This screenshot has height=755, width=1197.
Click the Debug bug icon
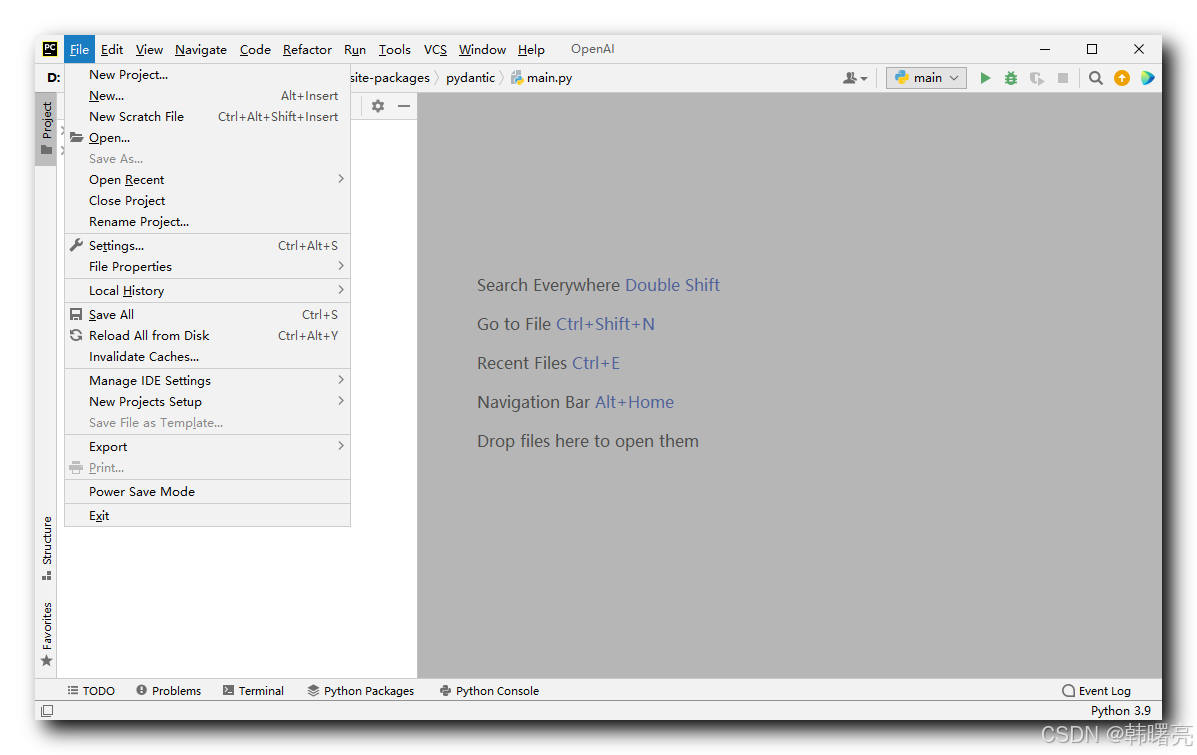pyautogui.click(x=1011, y=78)
